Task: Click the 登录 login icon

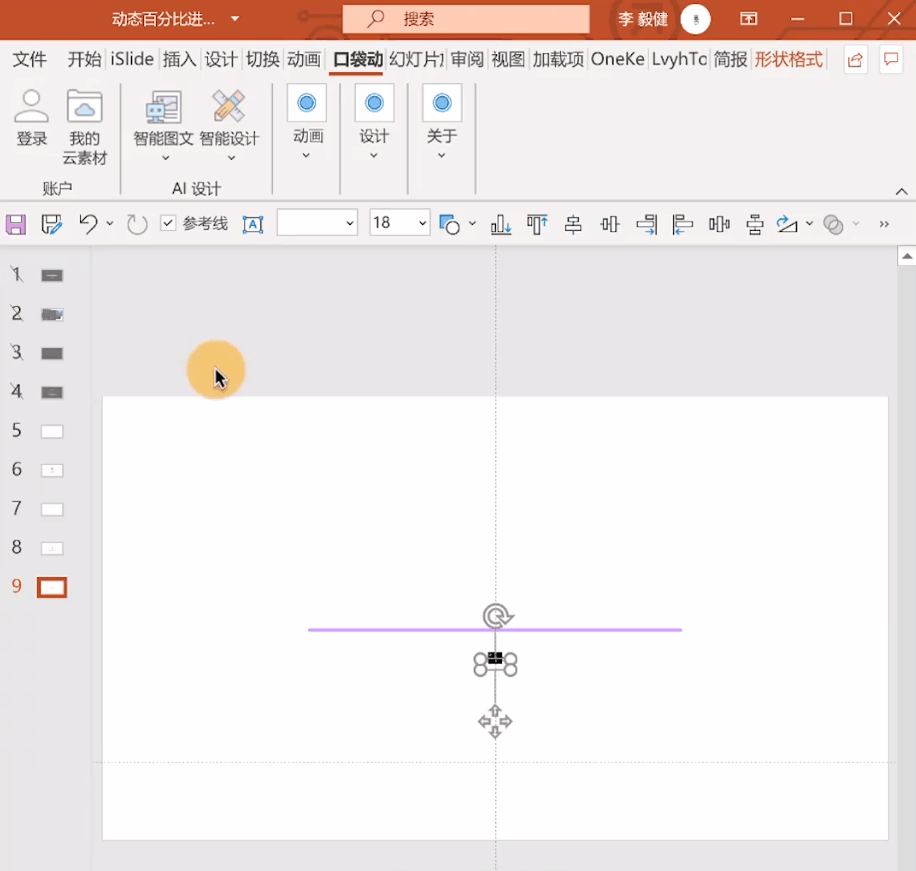Action: click(x=32, y=117)
